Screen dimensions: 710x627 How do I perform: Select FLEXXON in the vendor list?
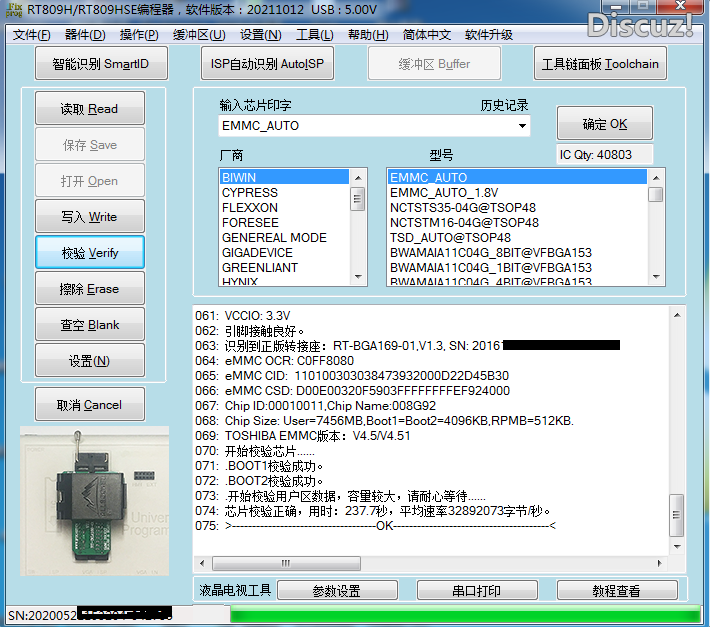[284, 207]
